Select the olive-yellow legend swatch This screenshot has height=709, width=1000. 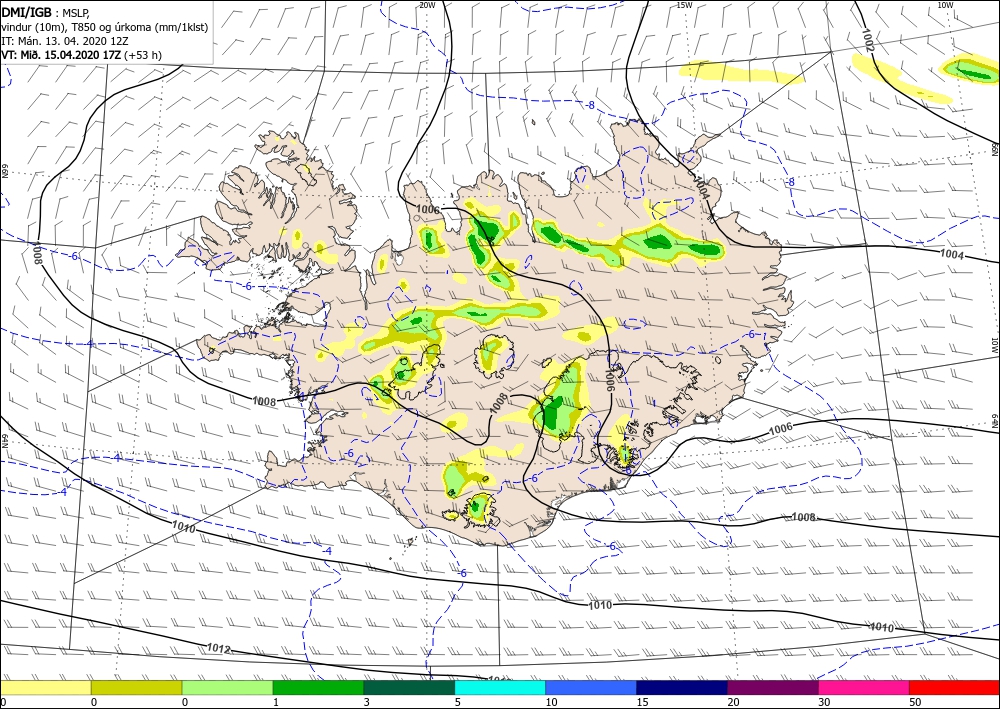click(136, 687)
